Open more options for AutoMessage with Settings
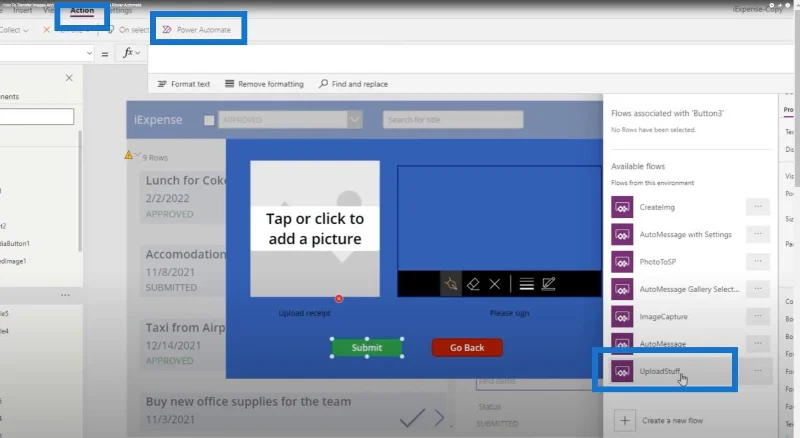The height and width of the screenshot is (438, 800). (758, 234)
